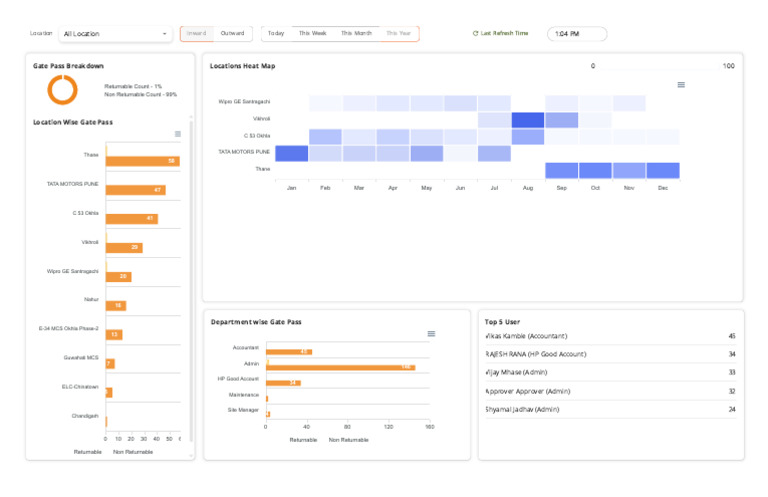Click the Vikas Kamble (Accountant) user row

tap(610, 336)
